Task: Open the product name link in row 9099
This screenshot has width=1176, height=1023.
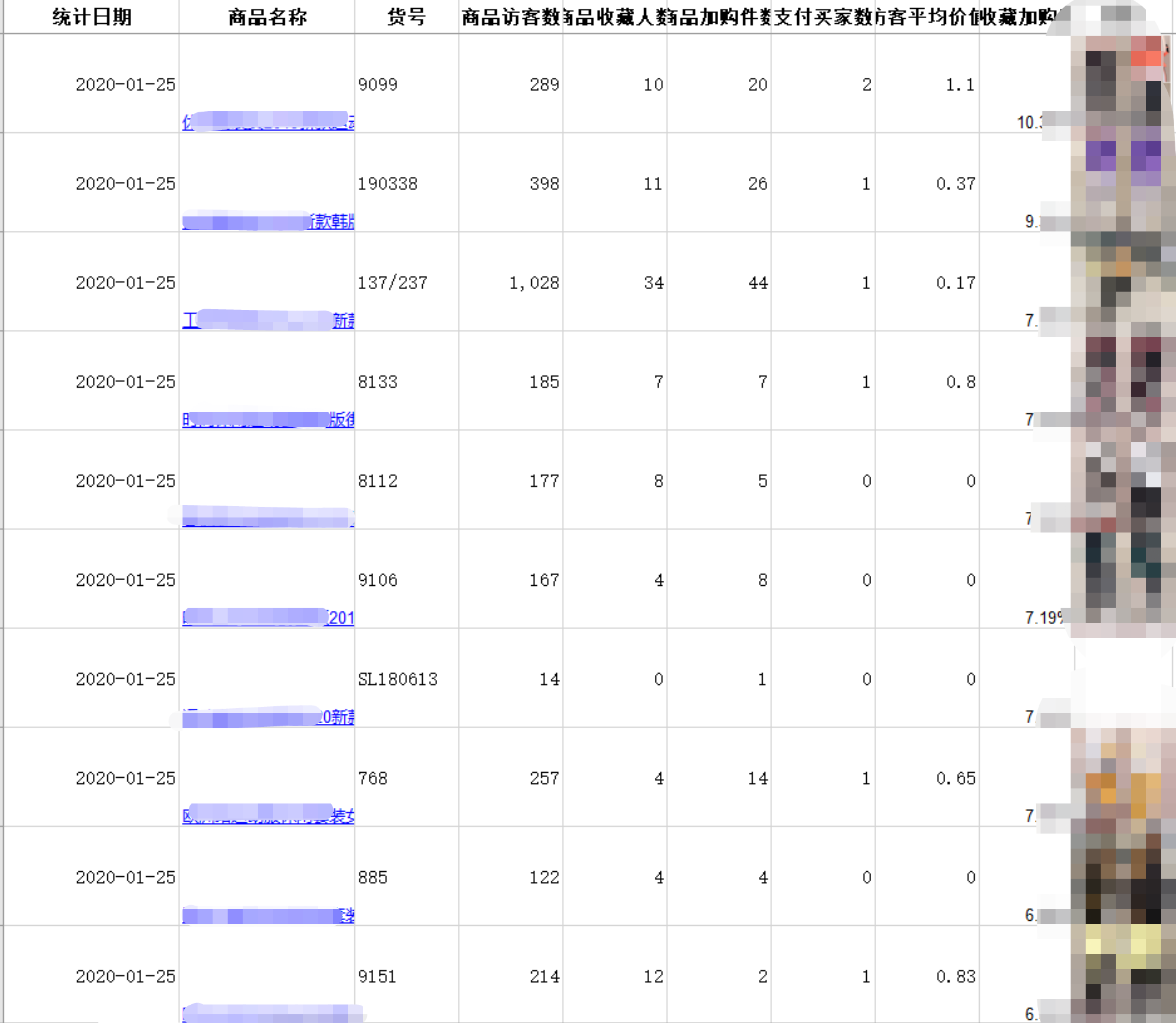Action: (x=268, y=121)
